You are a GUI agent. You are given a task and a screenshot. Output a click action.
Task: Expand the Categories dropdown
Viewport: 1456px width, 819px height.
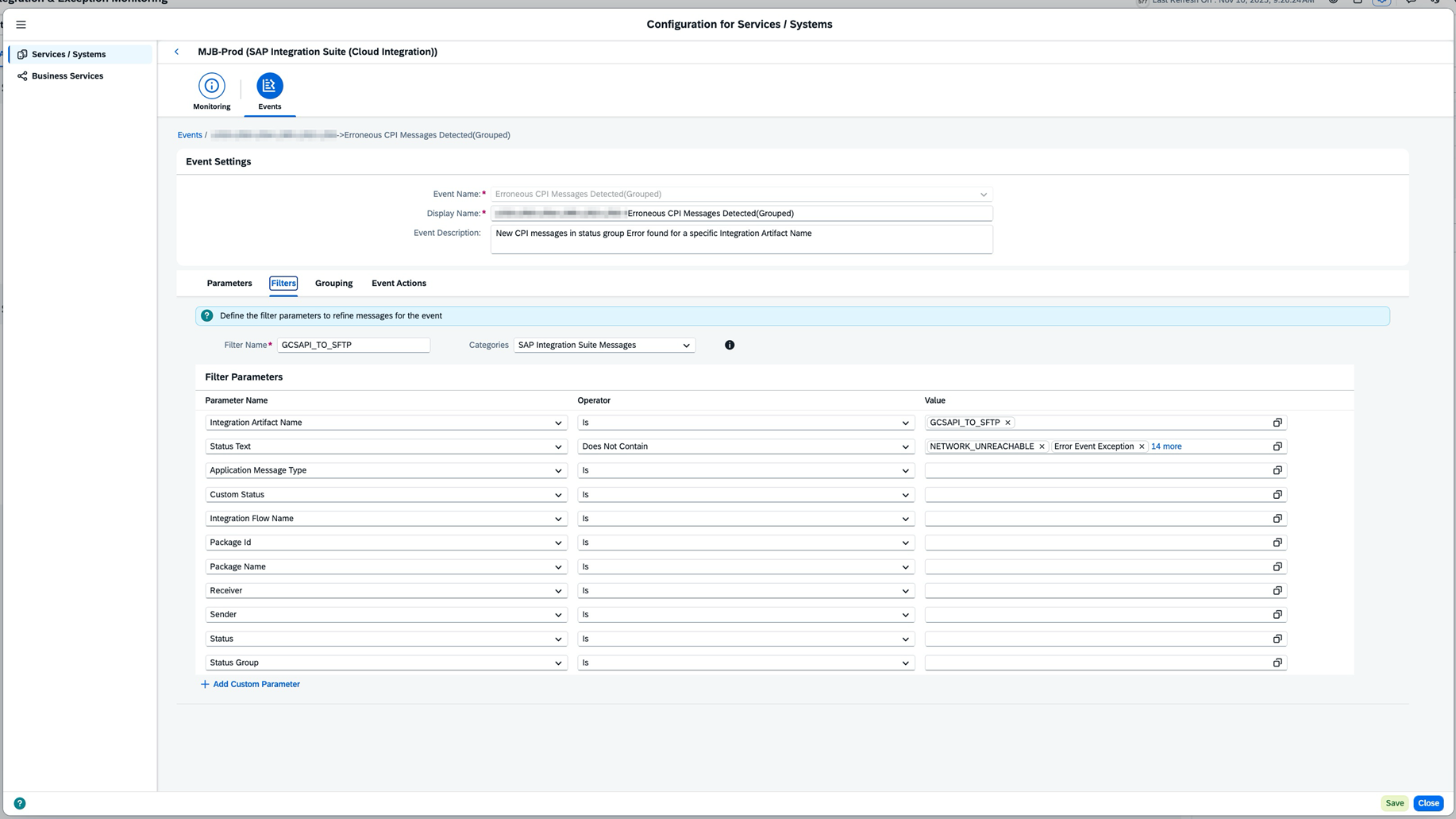click(686, 346)
